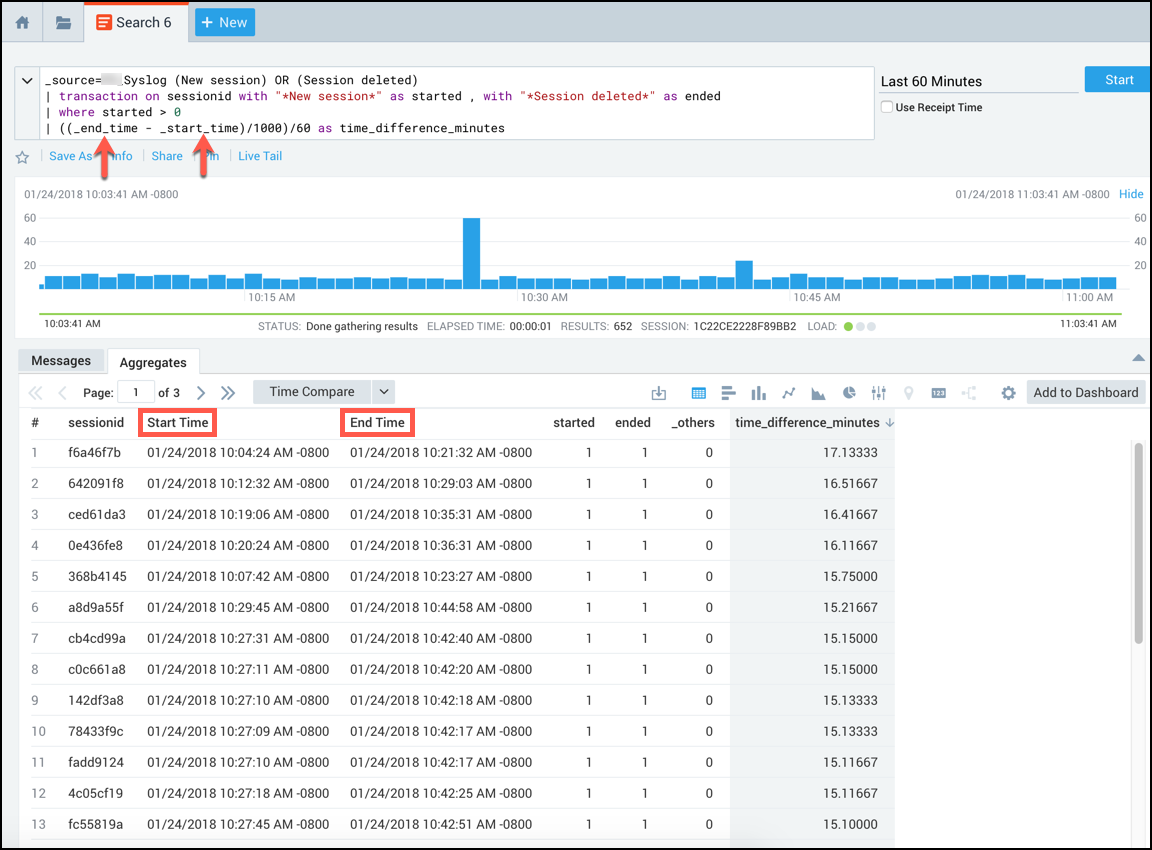This screenshot has height=850, width=1152.
Task: Click the Last 60 Minutes time range field
Action: click(977, 81)
